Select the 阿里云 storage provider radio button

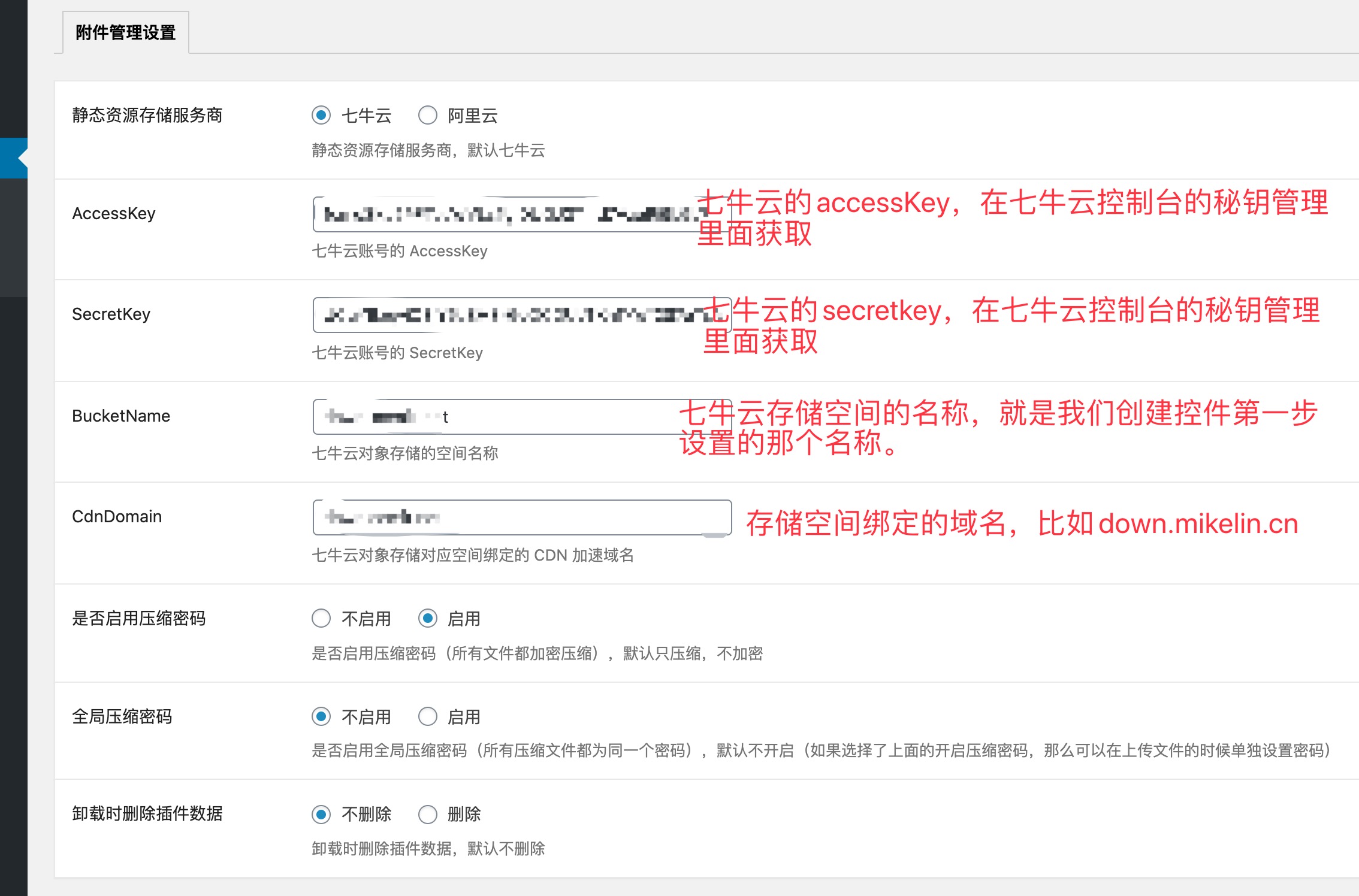pos(428,115)
